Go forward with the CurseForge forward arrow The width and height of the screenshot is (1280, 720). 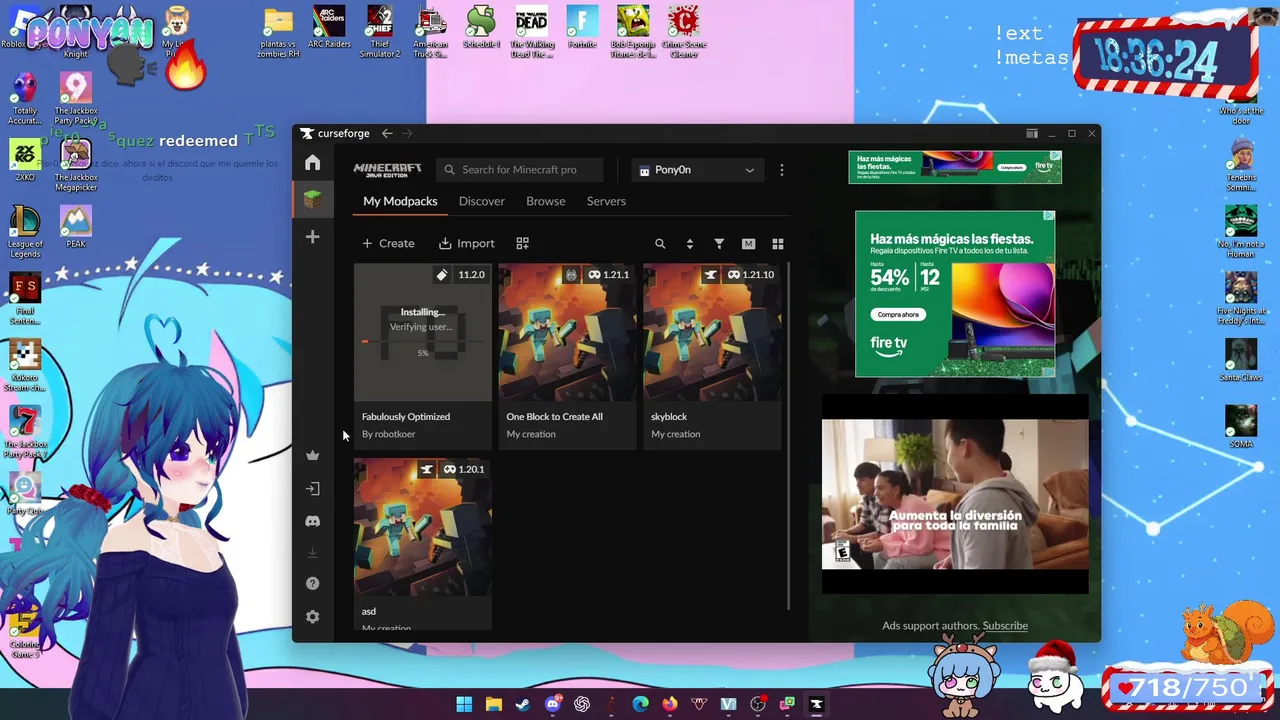[407, 133]
